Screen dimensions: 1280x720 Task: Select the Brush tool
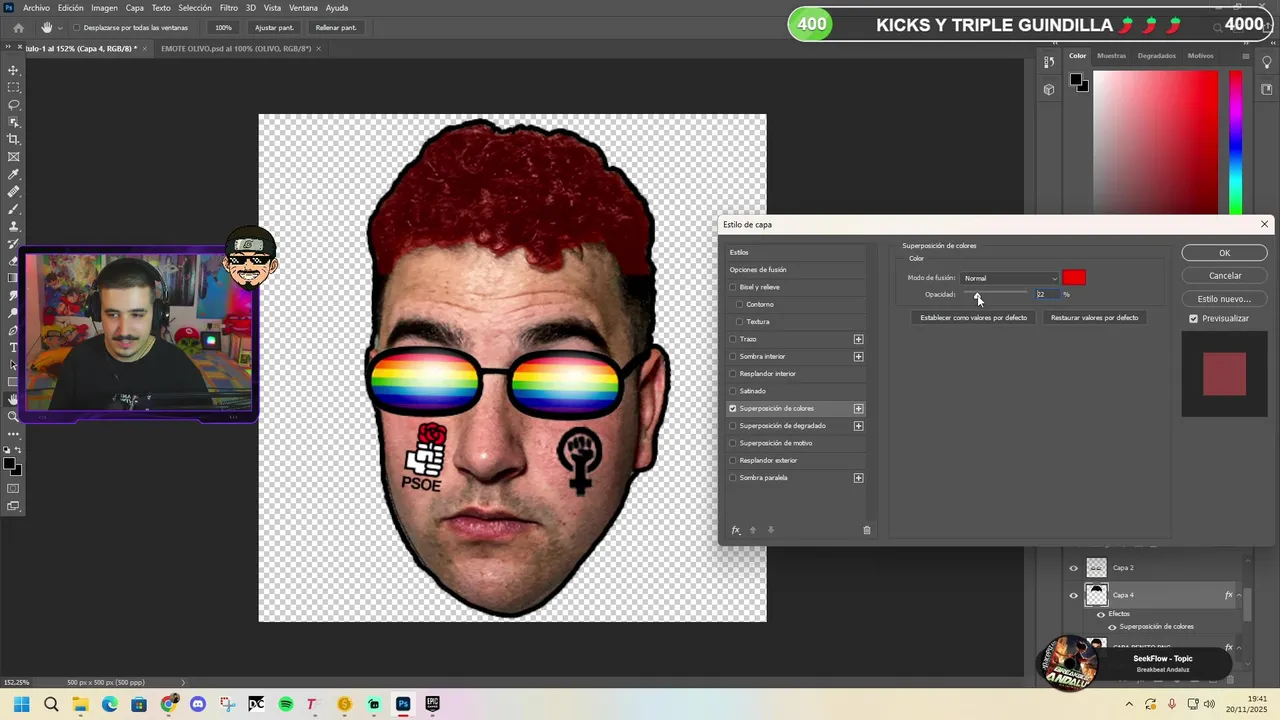(14, 209)
